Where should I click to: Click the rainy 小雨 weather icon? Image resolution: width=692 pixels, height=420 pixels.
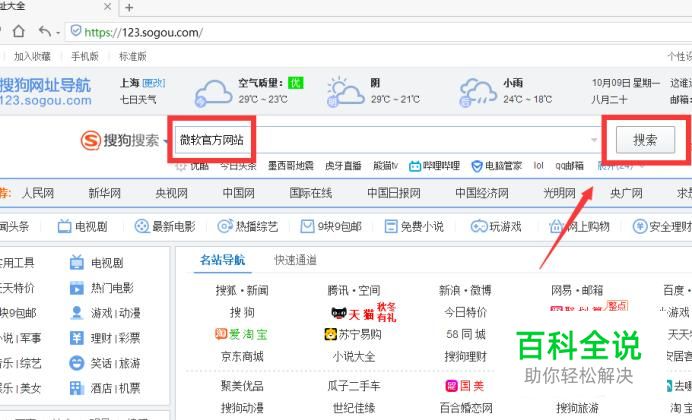tap(478, 93)
